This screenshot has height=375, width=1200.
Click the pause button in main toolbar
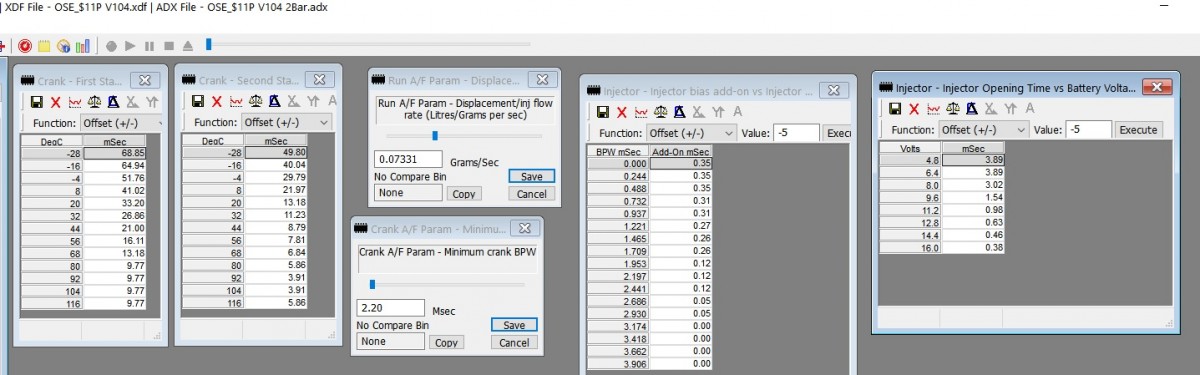(149, 46)
